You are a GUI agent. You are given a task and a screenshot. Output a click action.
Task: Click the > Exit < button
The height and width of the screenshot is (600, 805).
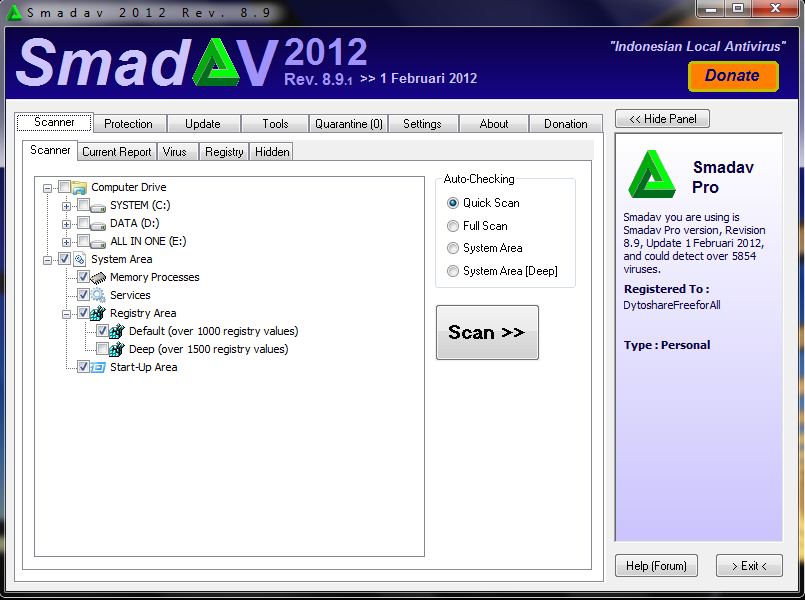(749, 566)
